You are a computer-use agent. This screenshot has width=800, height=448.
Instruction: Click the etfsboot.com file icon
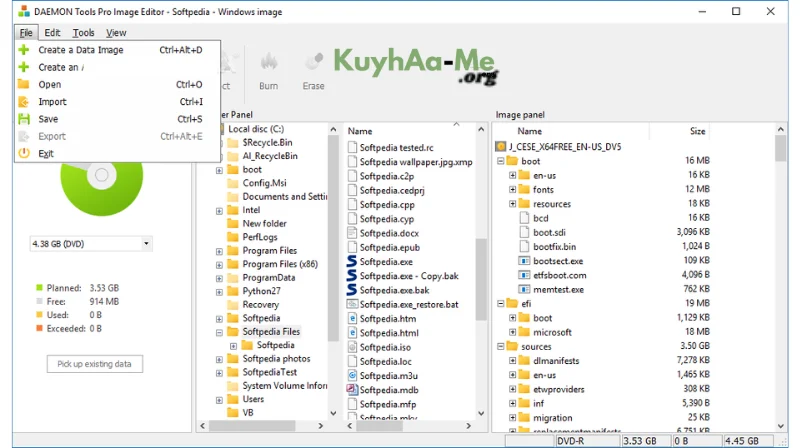pos(524,275)
